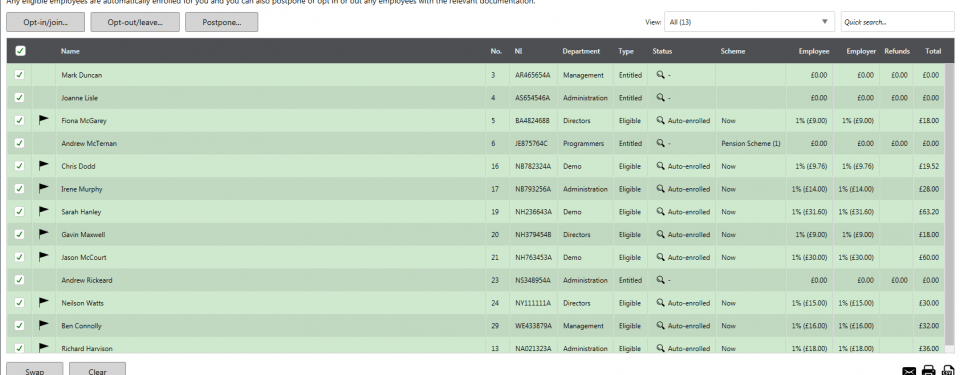Open status magnifier for Andrew Rickeard
The height and width of the screenshot is (375, 960).
coord(661,280)
